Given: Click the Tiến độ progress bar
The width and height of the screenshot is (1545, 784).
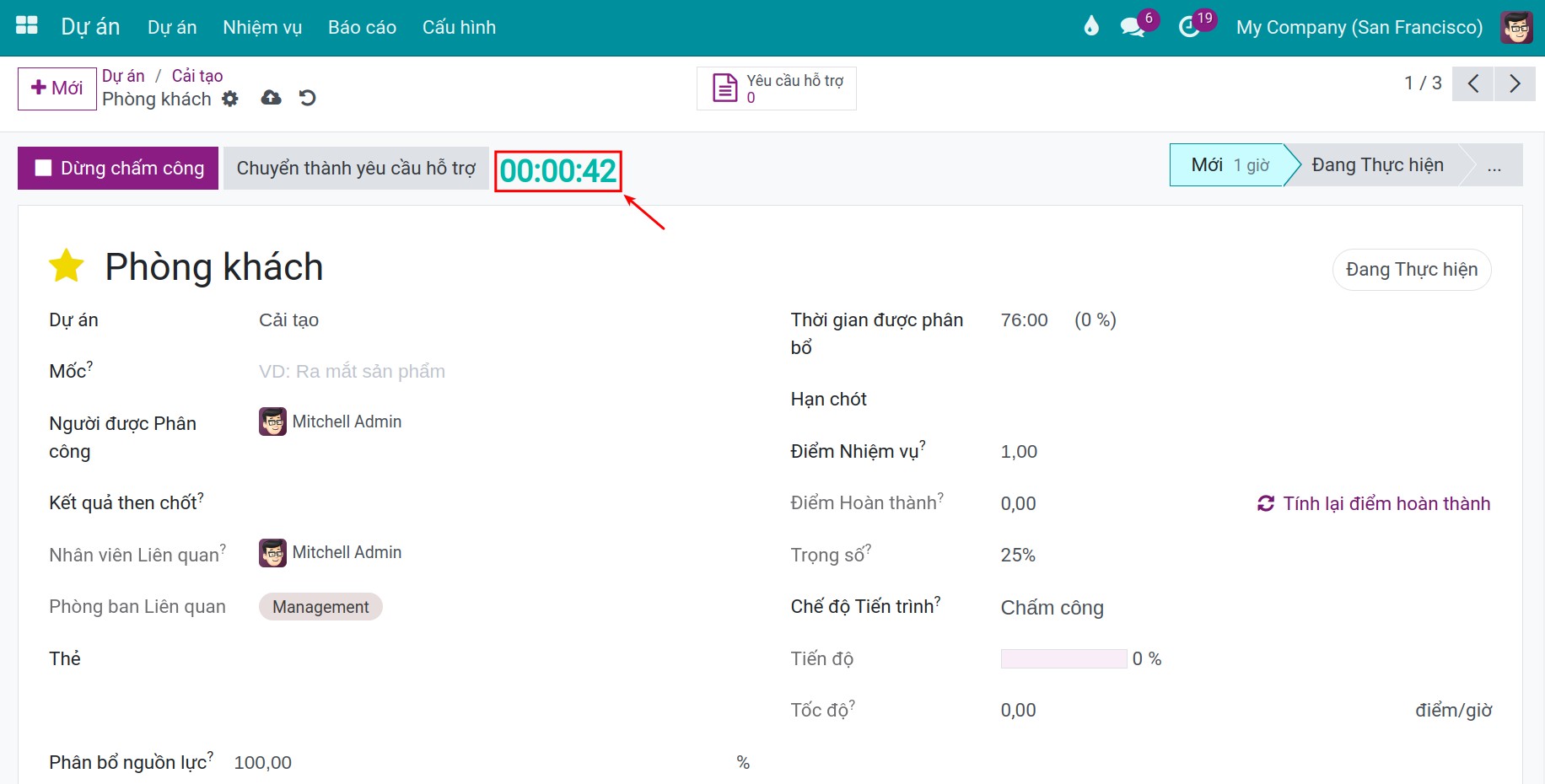Looking at the screenshot, I should (1063, 659).
